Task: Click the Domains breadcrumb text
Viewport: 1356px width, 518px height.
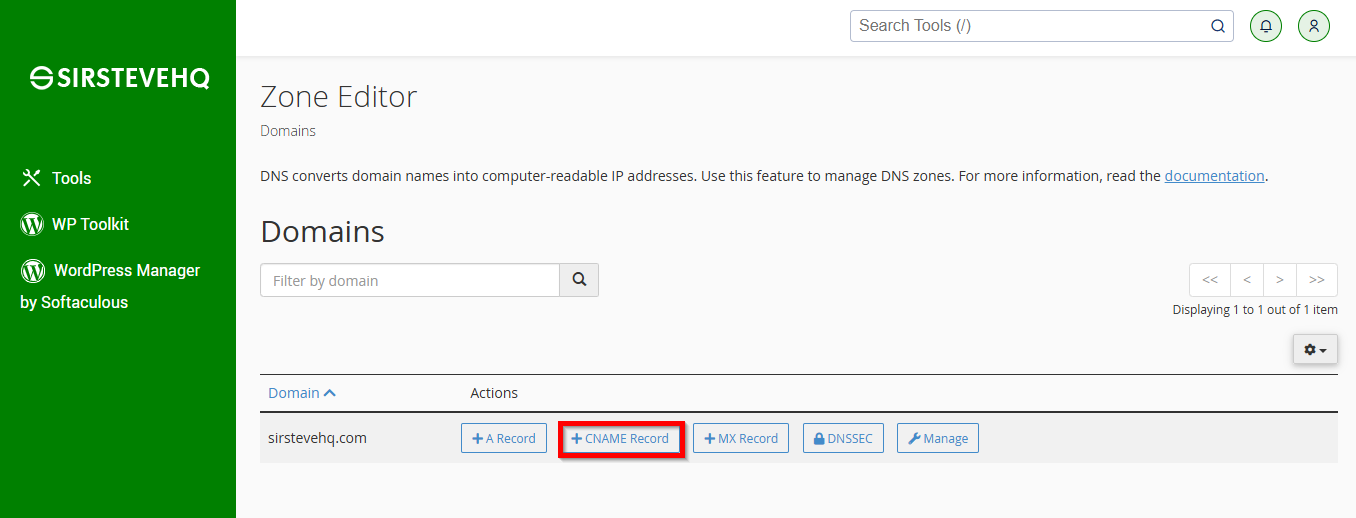Action: point(288,131)
